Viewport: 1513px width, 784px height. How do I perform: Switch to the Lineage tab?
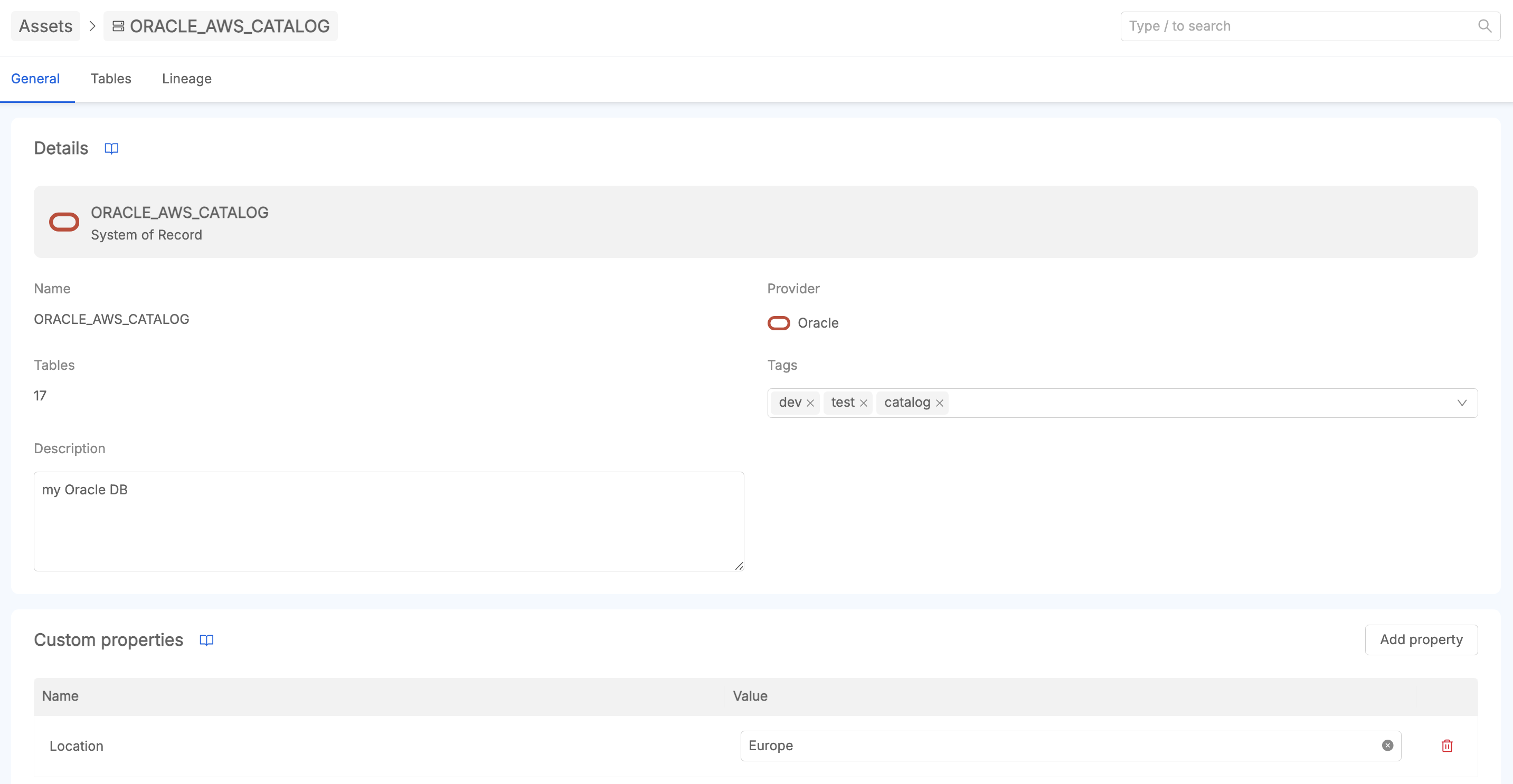click(x=186, y=79)
